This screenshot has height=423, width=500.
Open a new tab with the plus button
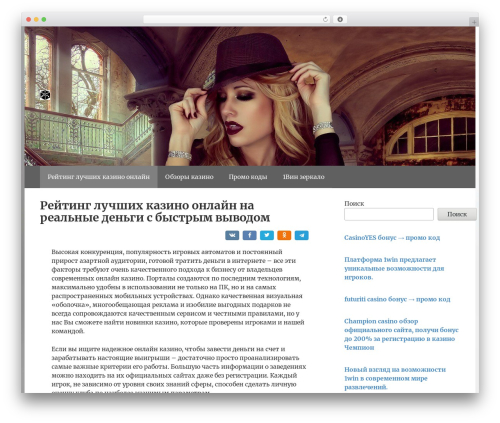[x=474, y=22]
